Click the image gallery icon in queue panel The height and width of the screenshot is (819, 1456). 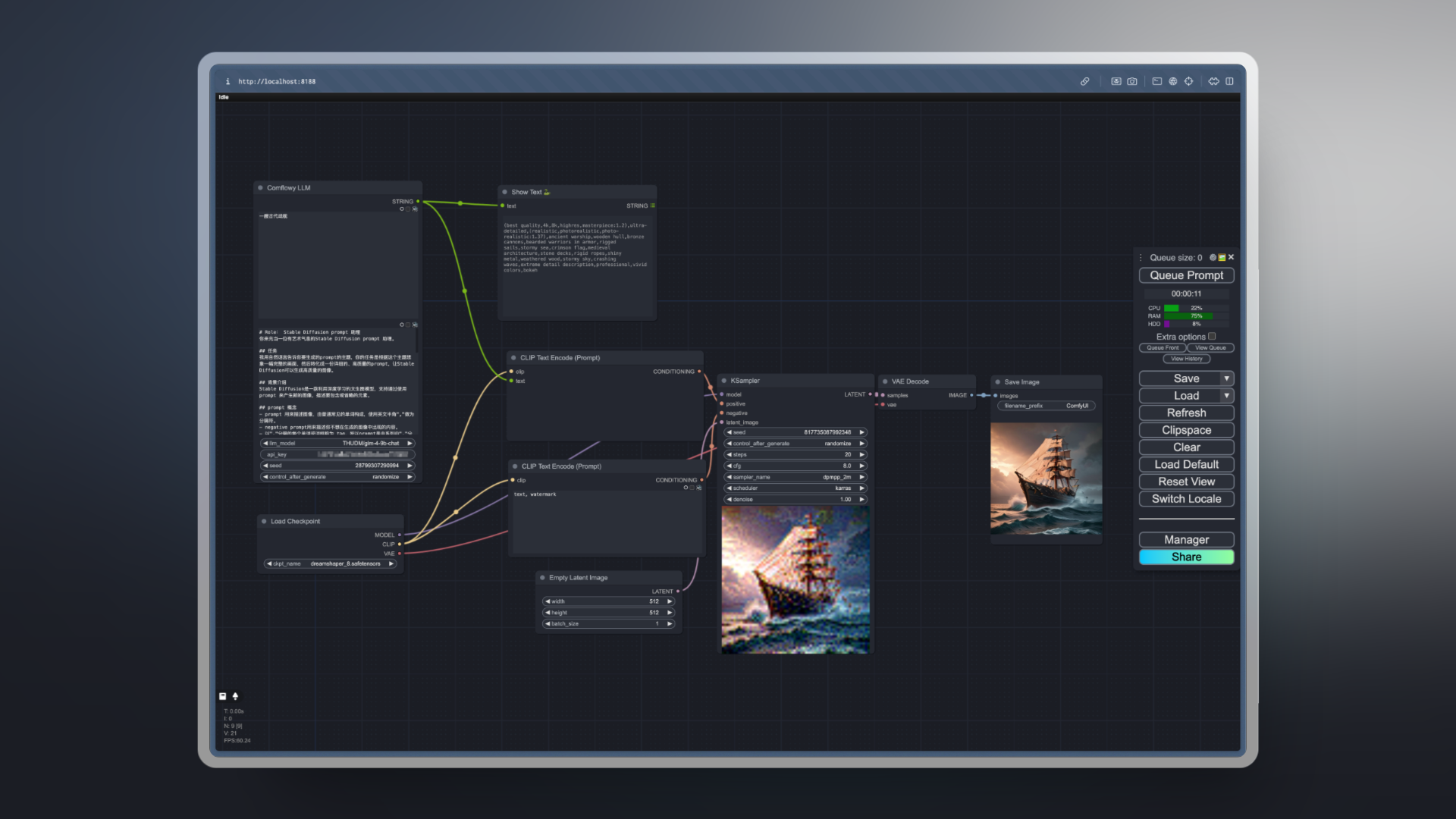tap(1222, 257)
